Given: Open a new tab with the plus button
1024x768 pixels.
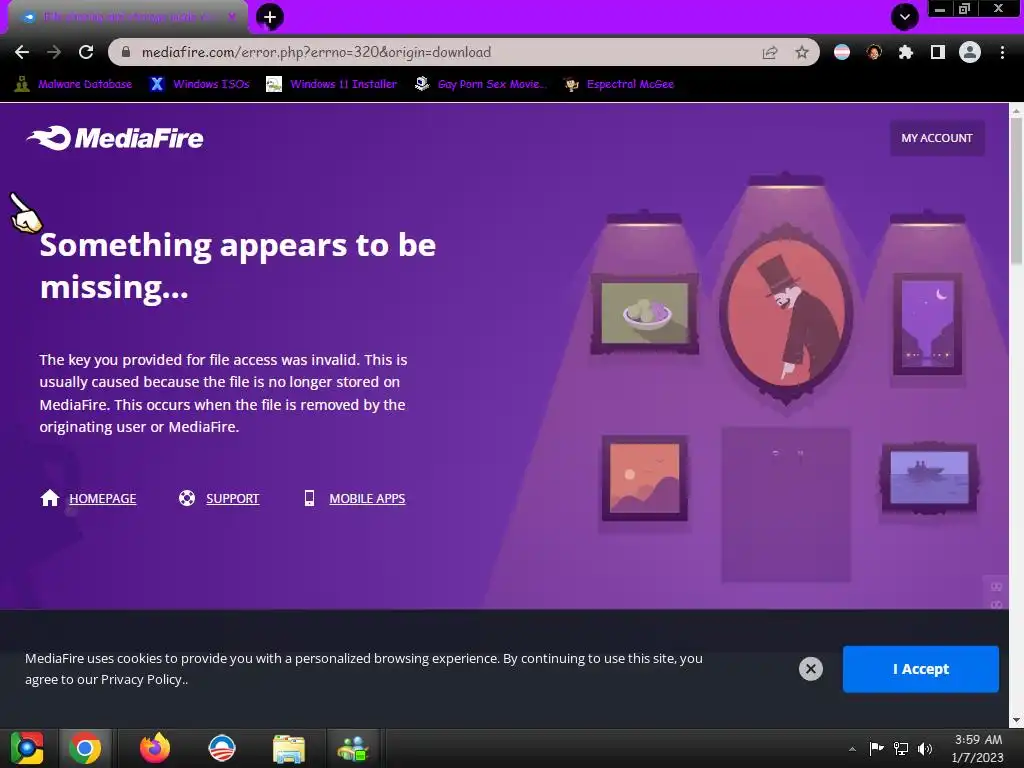Looking at the screenshot, I should pos(270,17).
